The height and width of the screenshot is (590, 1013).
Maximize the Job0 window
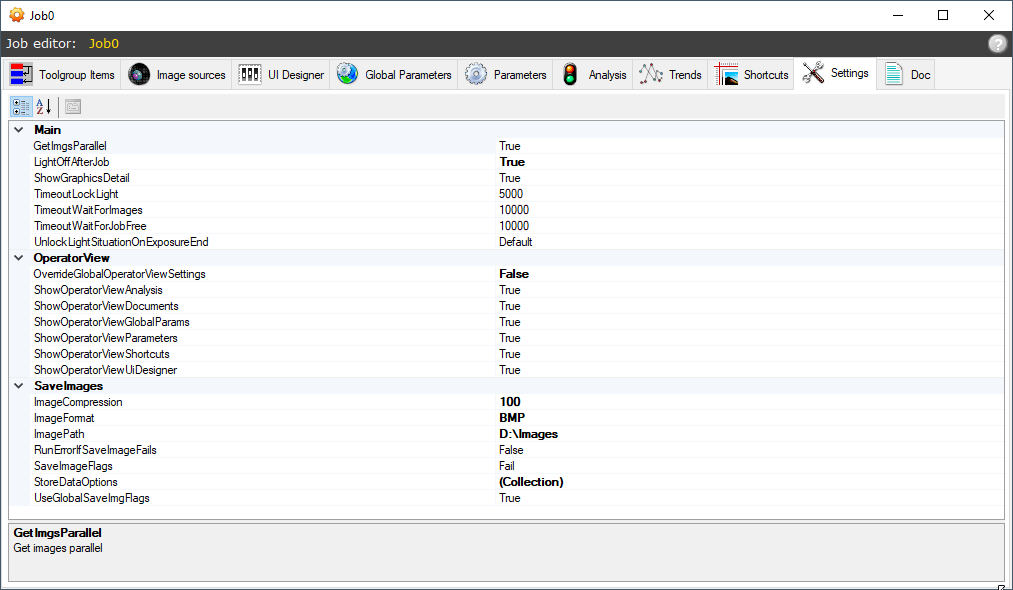(943, 15)
